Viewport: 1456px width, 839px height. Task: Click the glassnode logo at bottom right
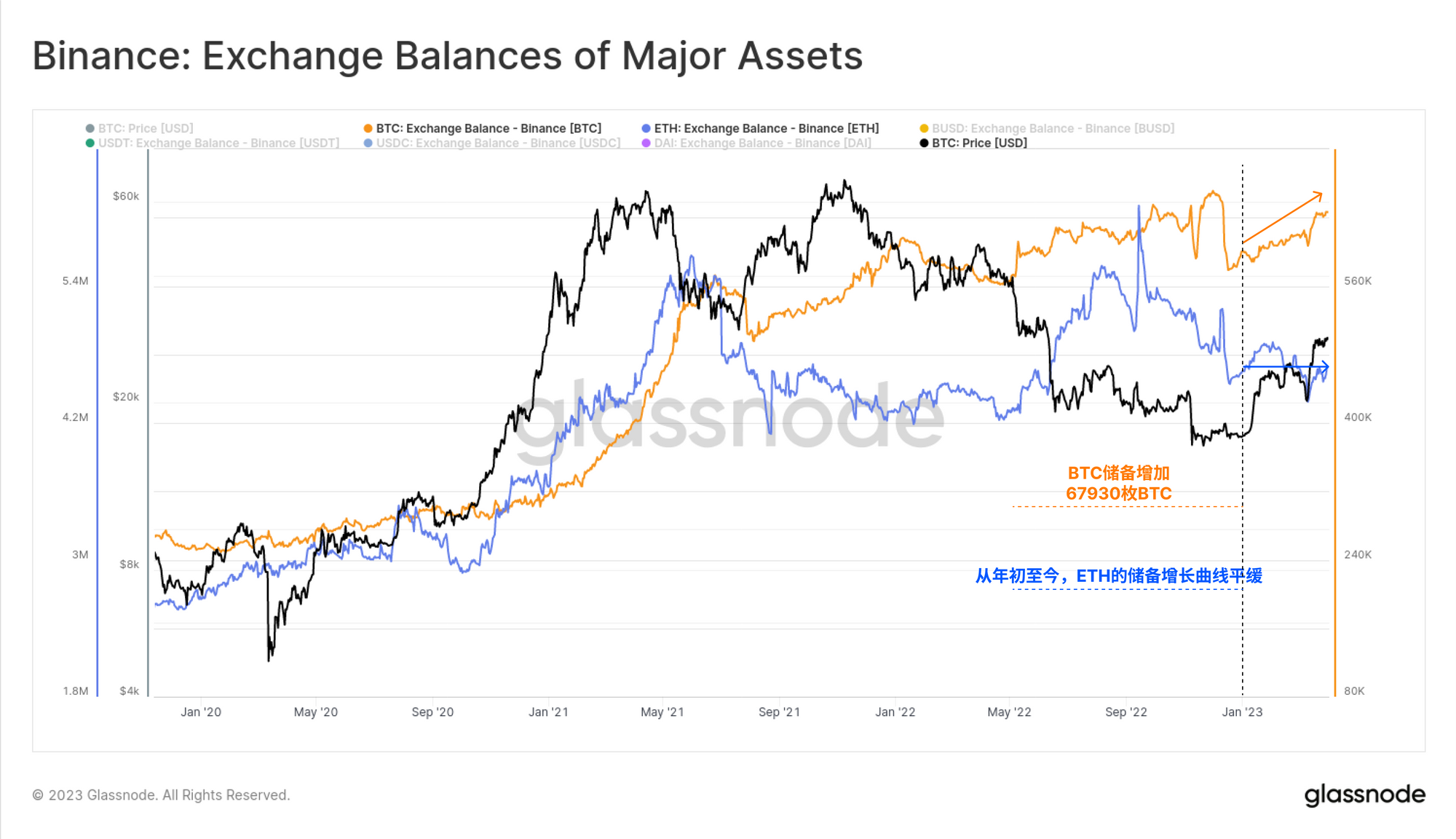click(1364, 795)
